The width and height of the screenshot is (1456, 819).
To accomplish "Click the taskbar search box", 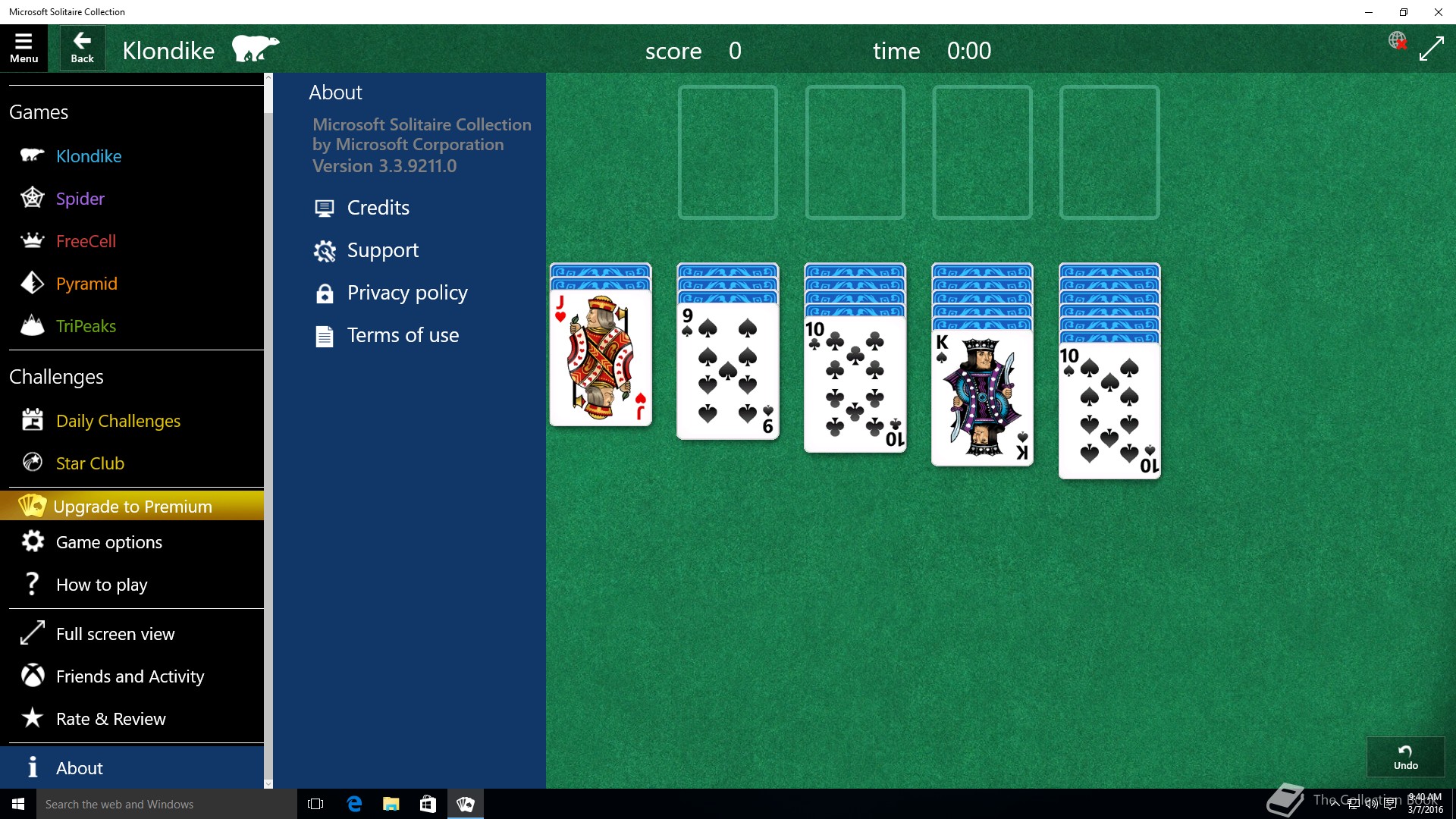I will point(167,804).
